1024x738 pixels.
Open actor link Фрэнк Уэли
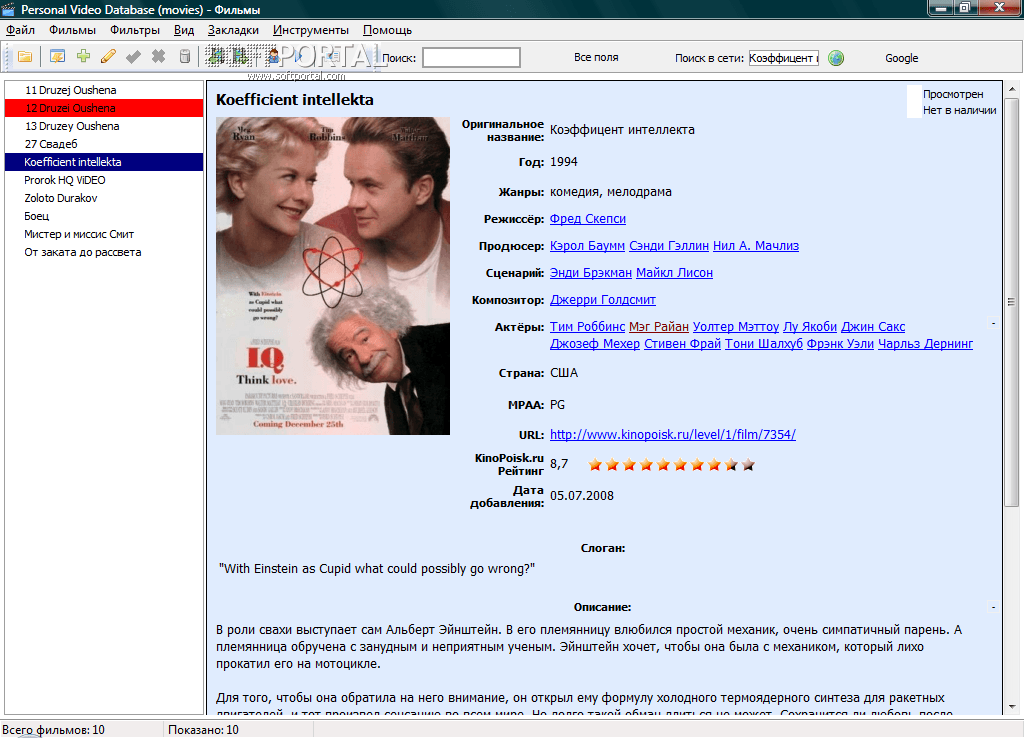click(840, 344)
